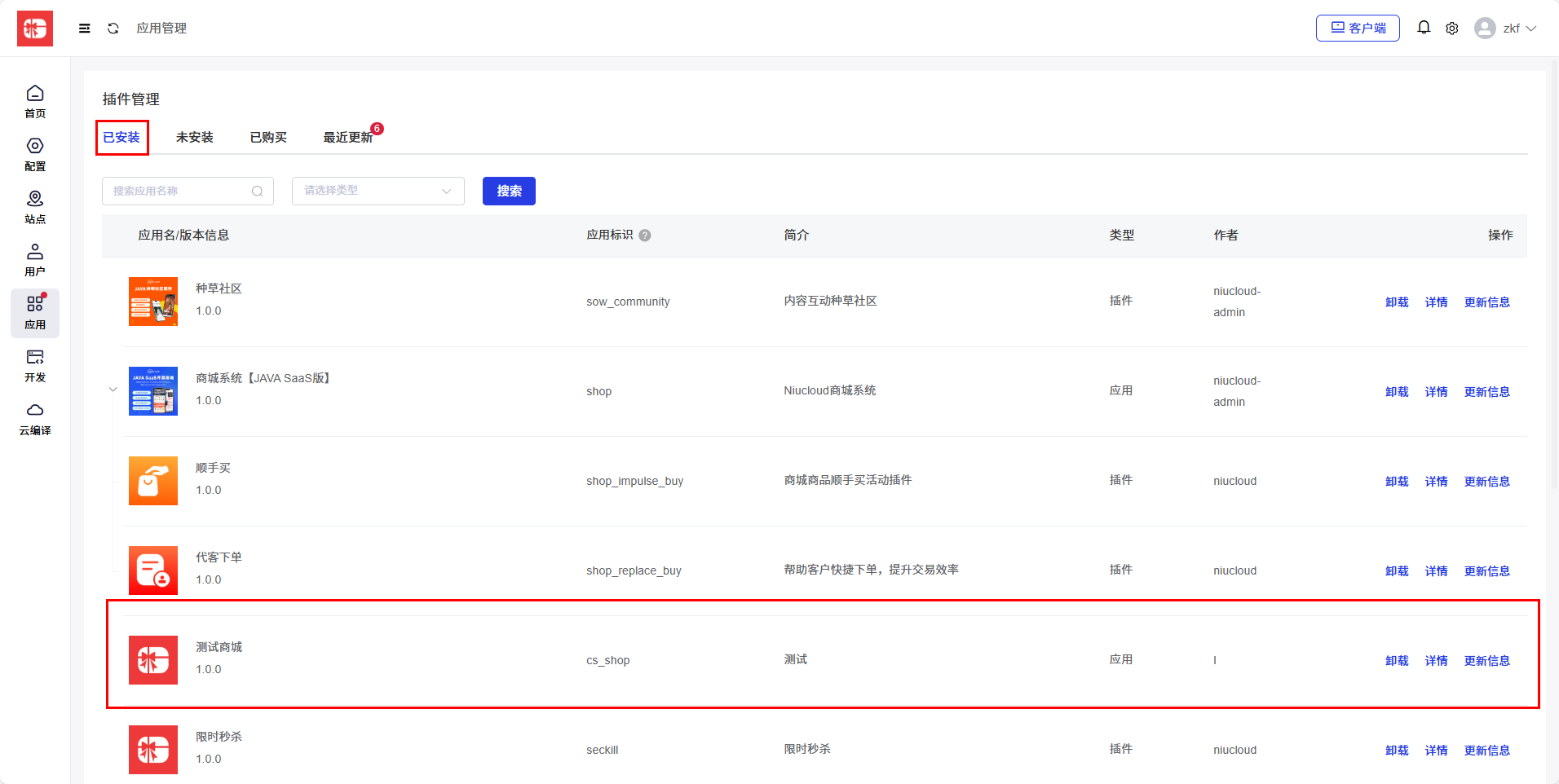1559x784 pixels.
Task: Click the refresh icon in top bar
Action: 113,29
